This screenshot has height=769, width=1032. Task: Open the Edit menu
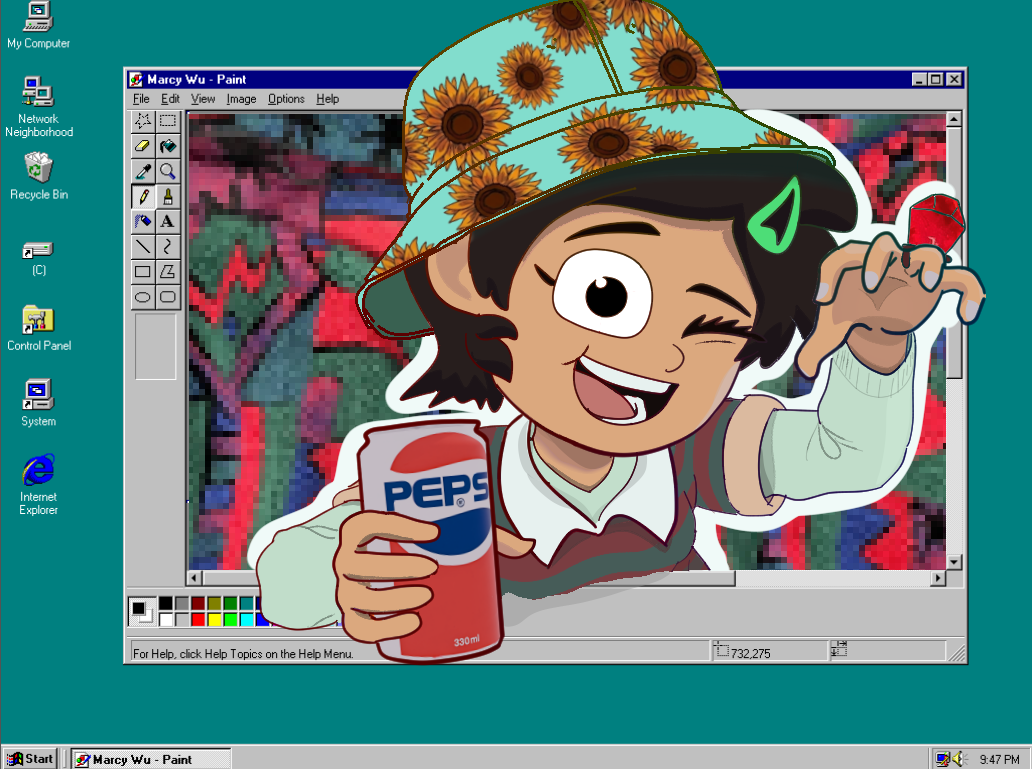coord(170,99)
